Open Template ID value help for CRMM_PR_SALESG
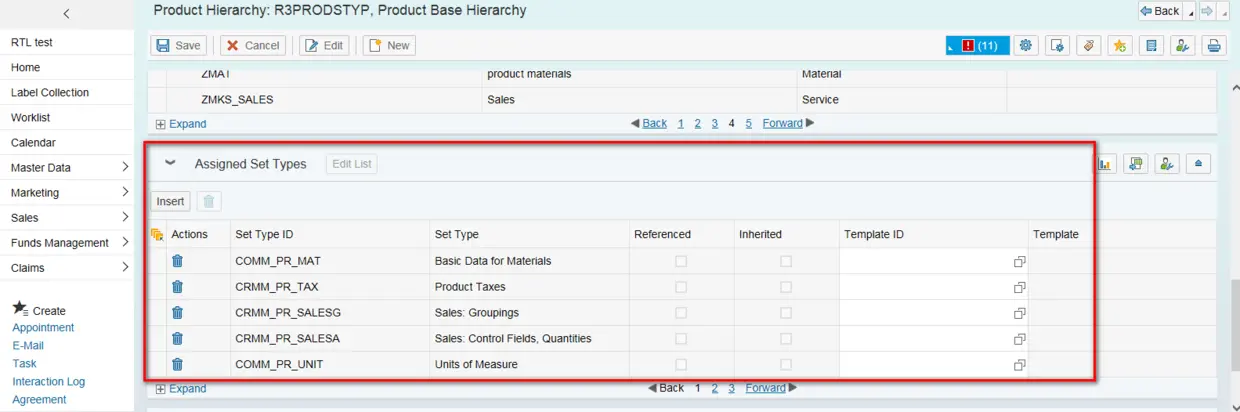Screen dimensions: 1240x412 (x=1019, y=313)
